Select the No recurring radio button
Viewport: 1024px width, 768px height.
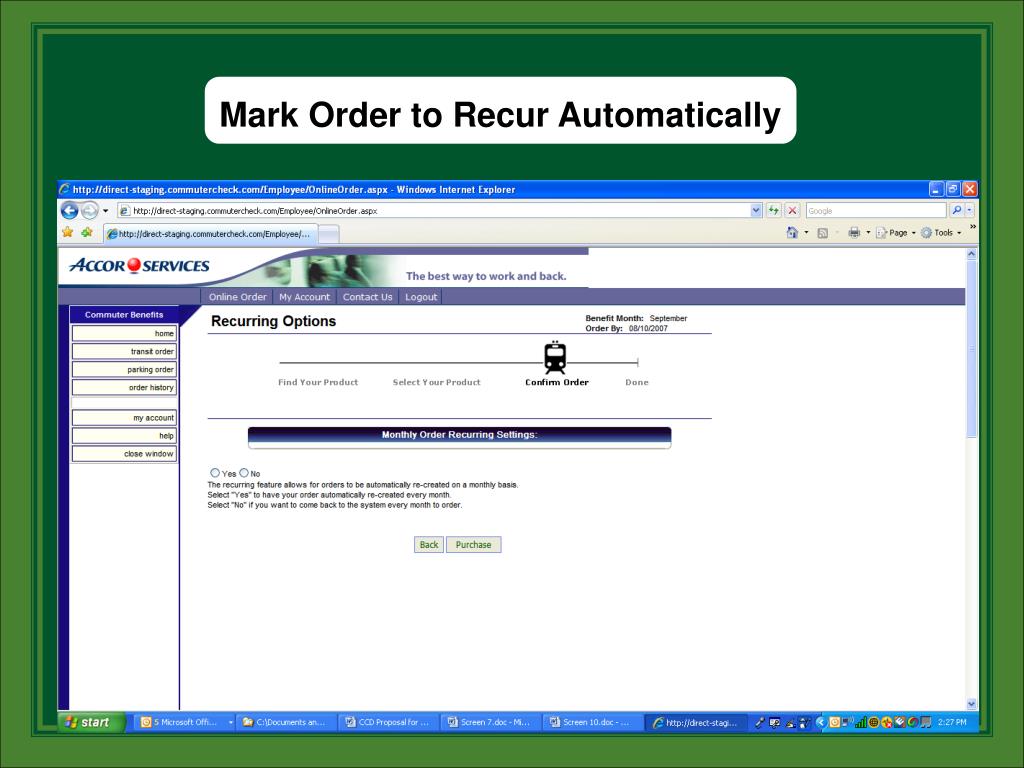[244, 473]
